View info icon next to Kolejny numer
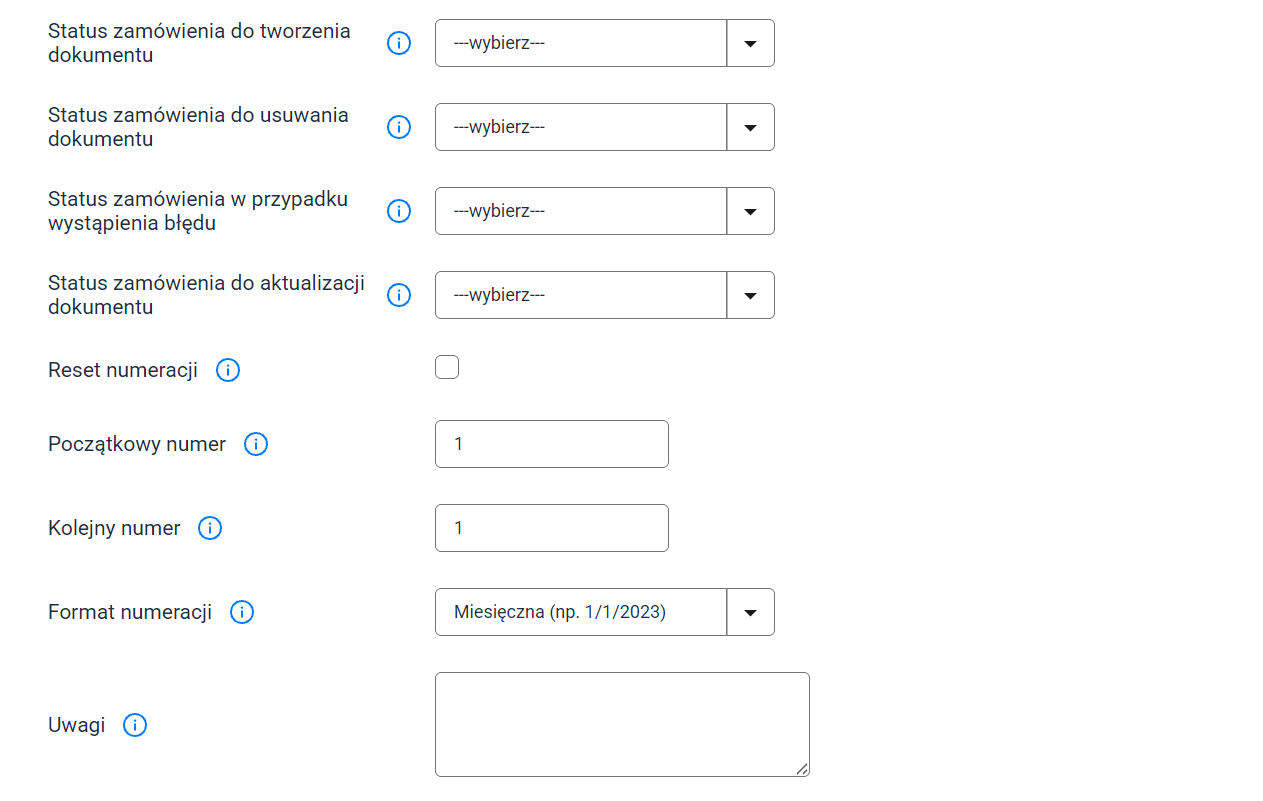Screen dimensions: 1263x801 coord(210,528)
